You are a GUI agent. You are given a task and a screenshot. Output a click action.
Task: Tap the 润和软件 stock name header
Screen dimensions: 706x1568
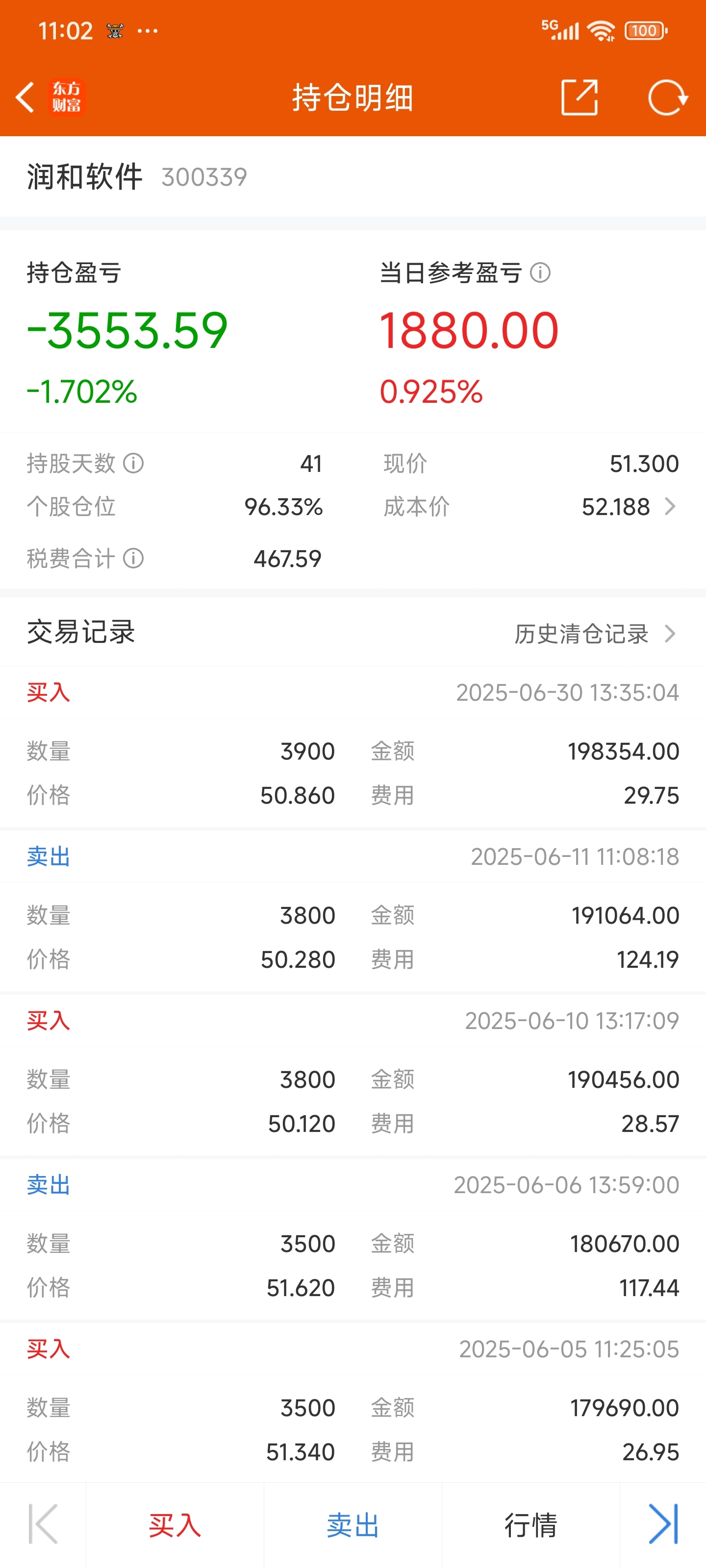[x=85, y=177]
